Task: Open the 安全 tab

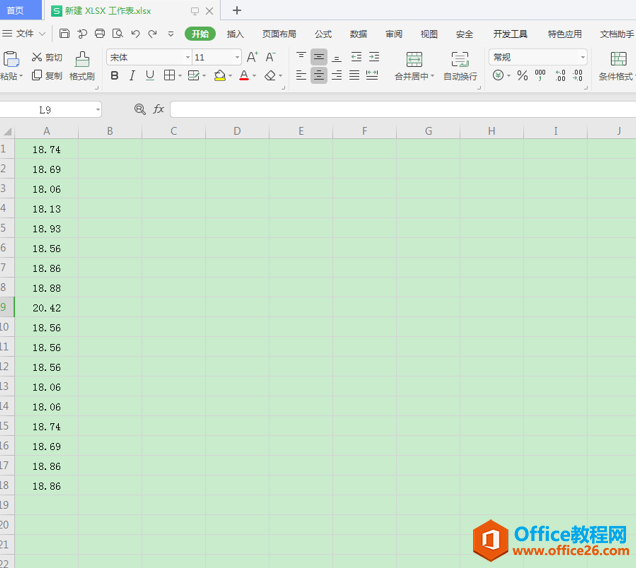Action: pos(464,34)
